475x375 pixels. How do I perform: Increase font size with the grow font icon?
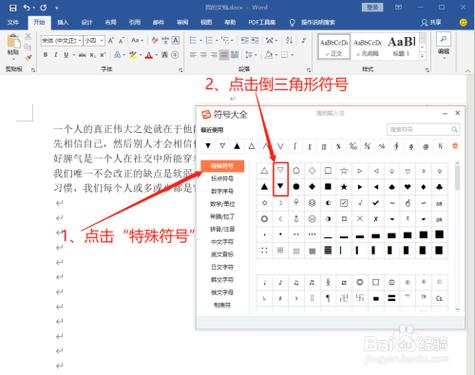[x=111, y=41]
